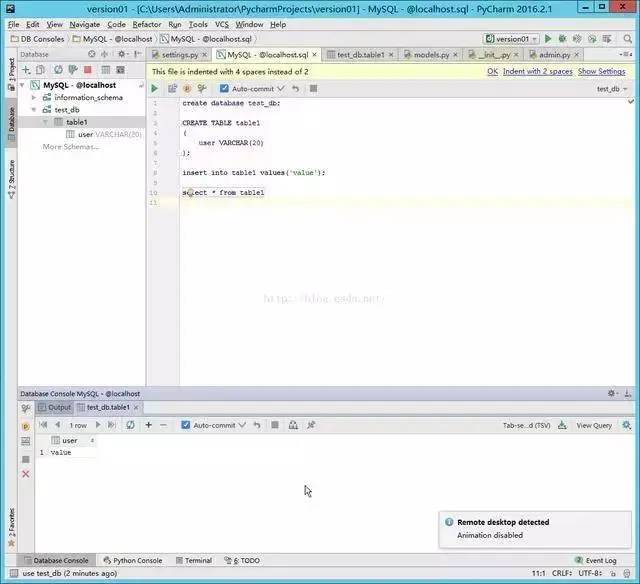
Task: Open transaction mode dropdown beside editor Auto-commit
Action: tap(280, 89)
